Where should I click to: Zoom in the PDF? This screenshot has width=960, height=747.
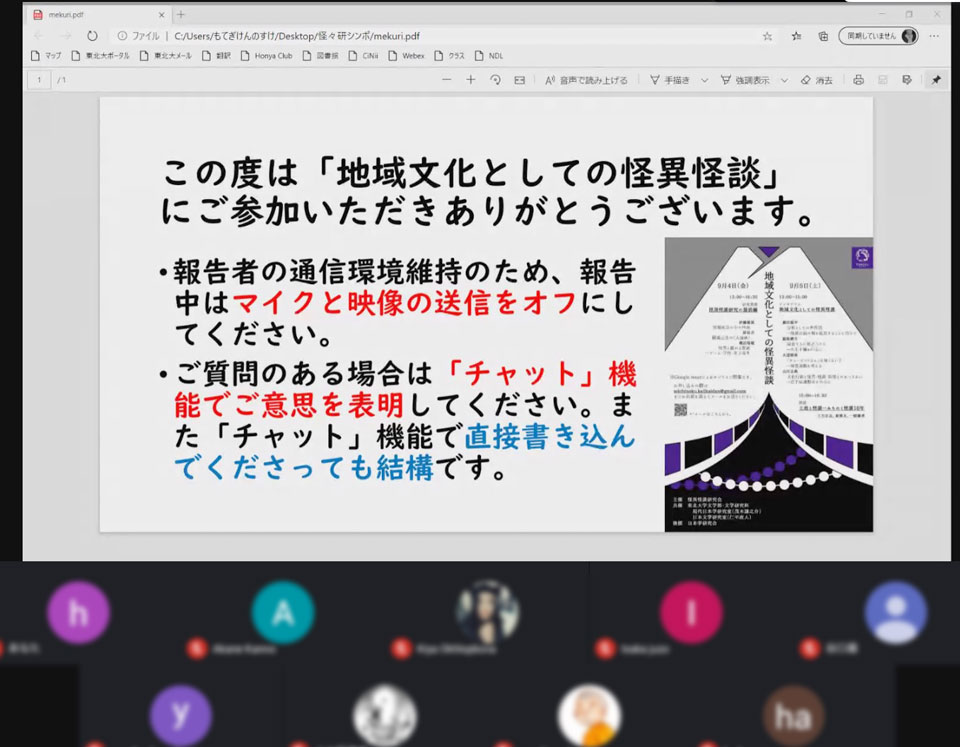(x=470, y=80)
